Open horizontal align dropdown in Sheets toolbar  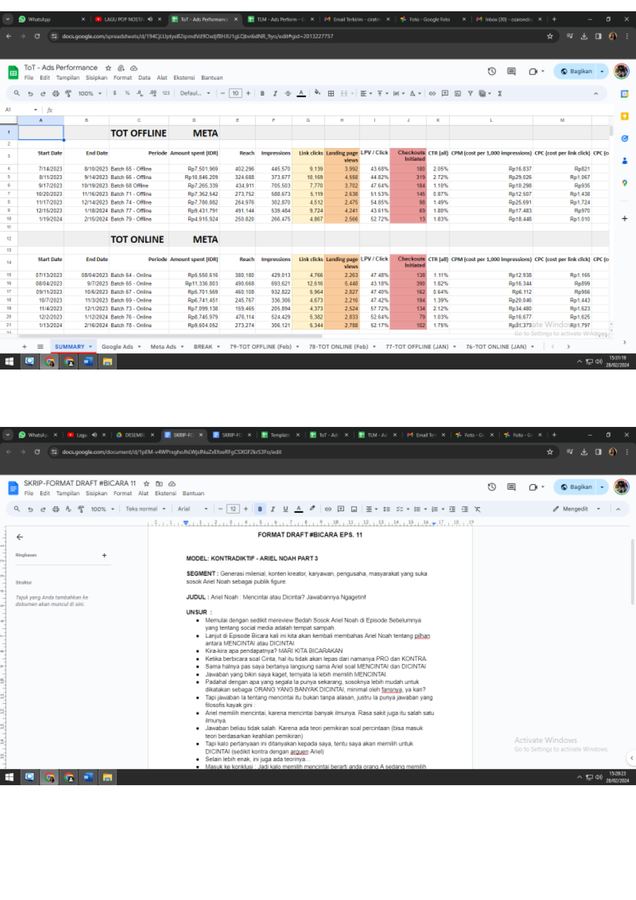366,93
